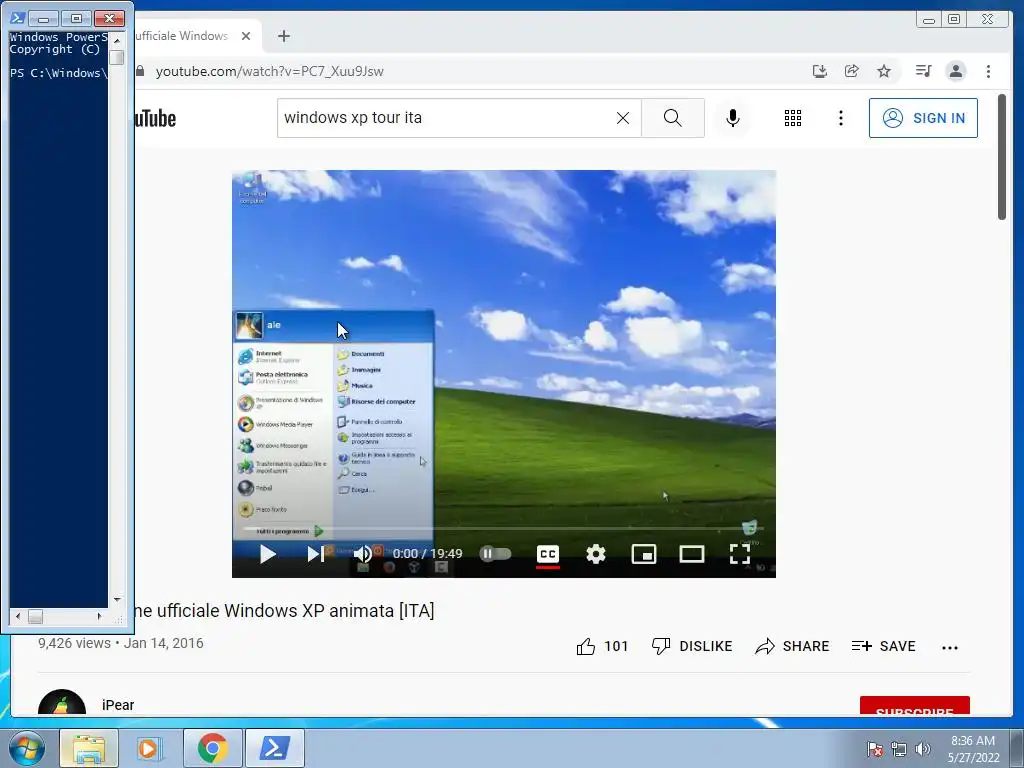Toggle closed captions CC button

548,554
